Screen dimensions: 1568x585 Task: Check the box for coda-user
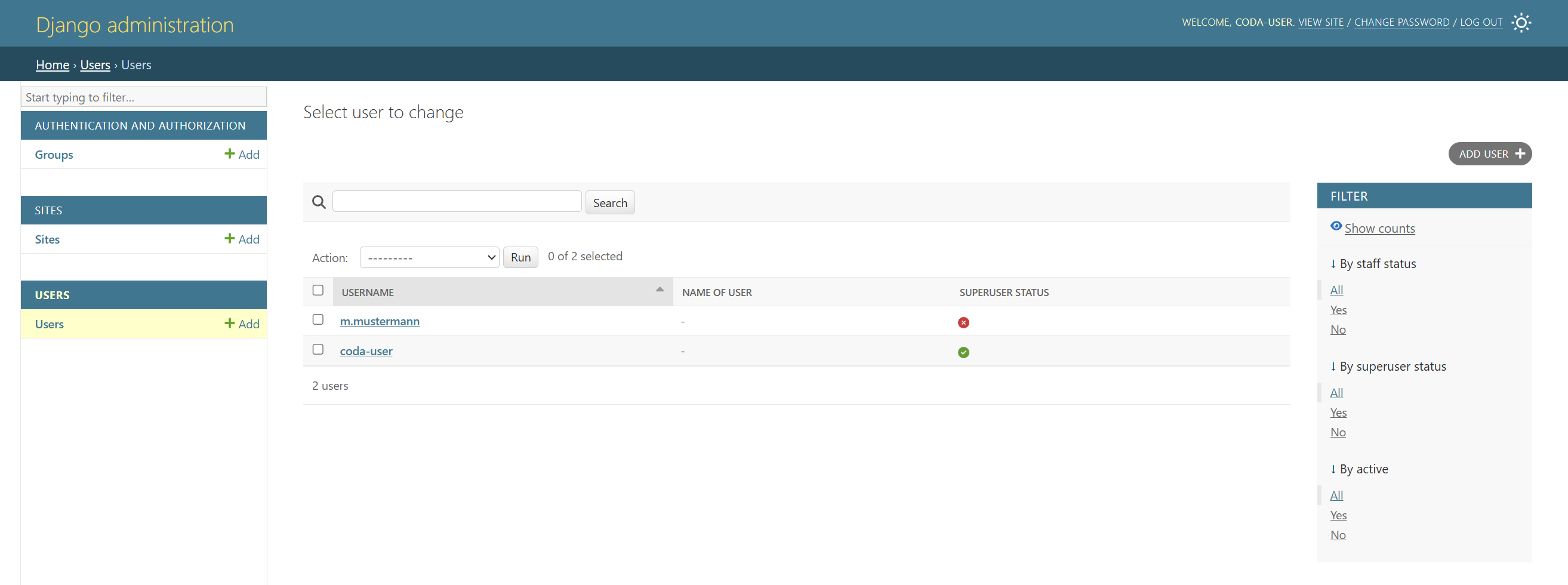pos(318,349)
